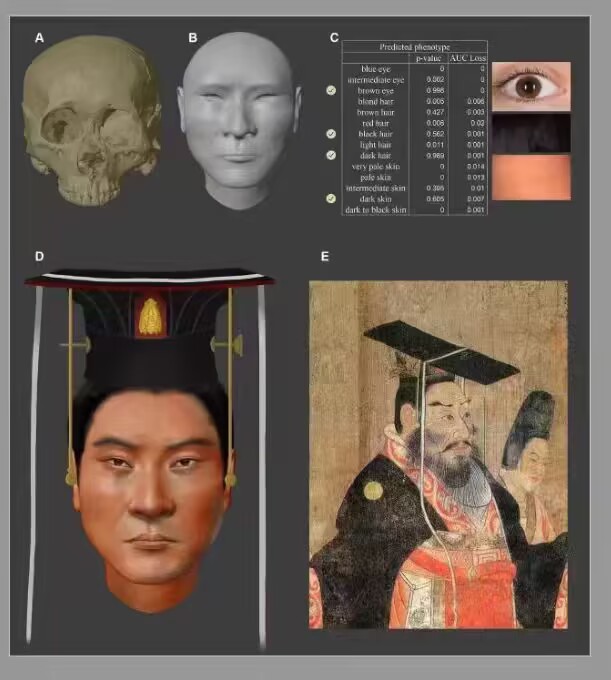Click the p-value in the brown eye row

(435, 90)
